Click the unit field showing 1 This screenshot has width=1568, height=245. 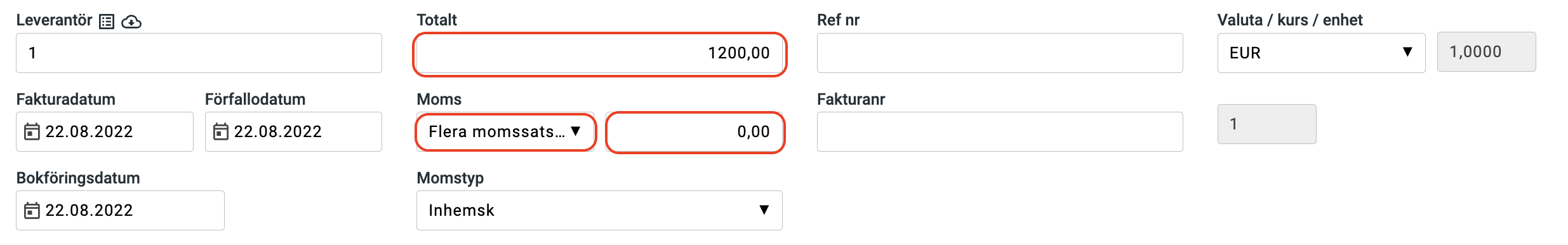click(1266, 124)
